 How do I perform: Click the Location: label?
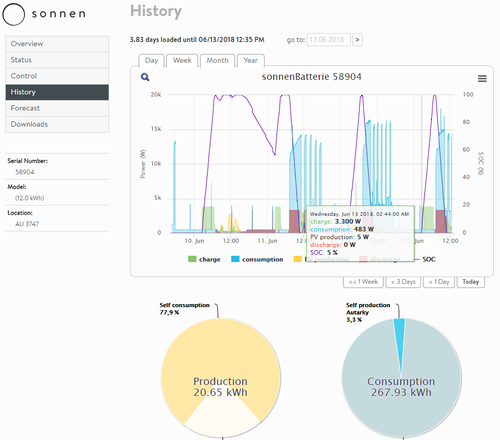[20, 213]
